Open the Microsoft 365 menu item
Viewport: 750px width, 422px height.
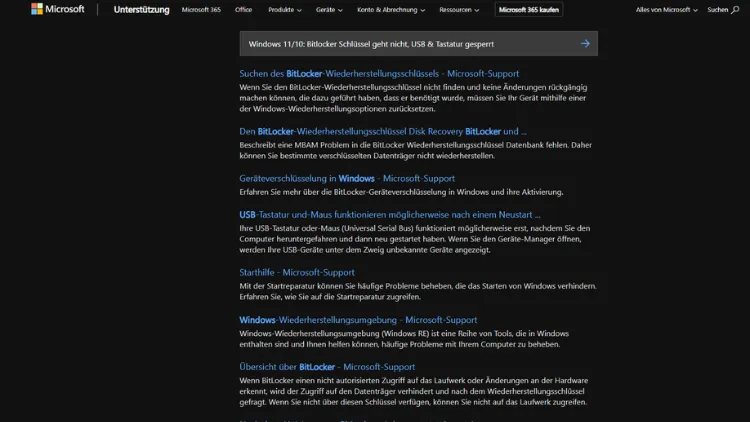pyautogui.click(x=201, y=10)
